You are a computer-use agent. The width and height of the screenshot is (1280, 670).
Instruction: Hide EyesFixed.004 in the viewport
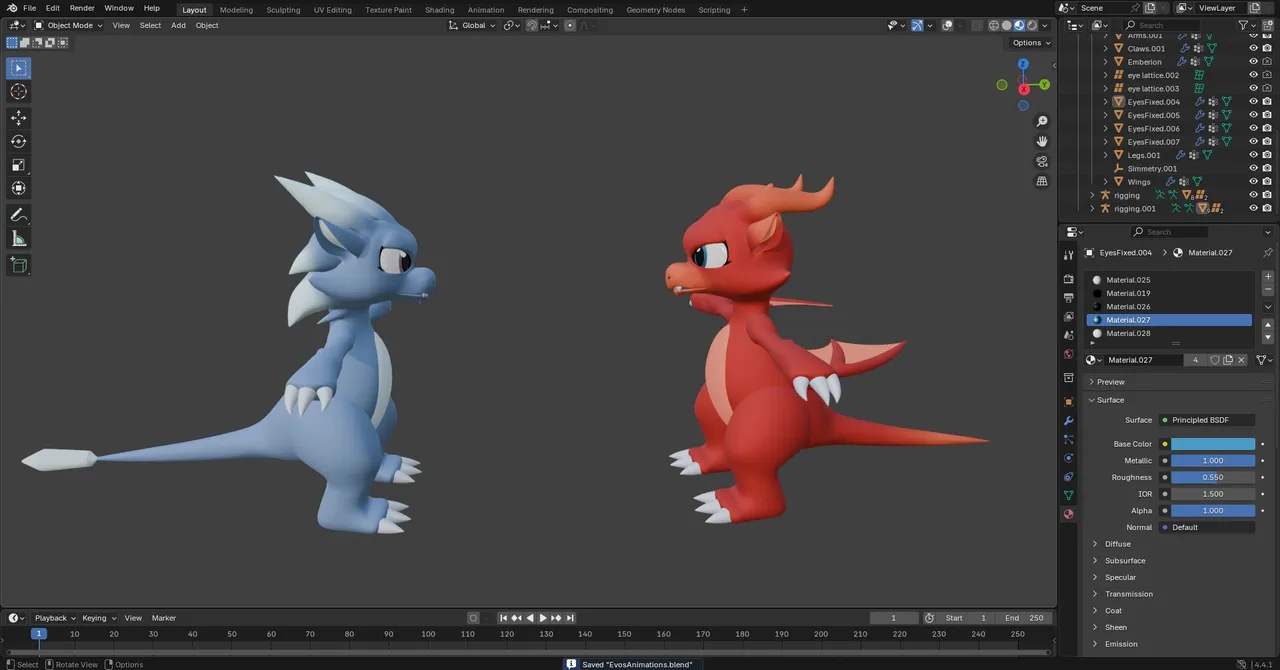pos(1253,102)
